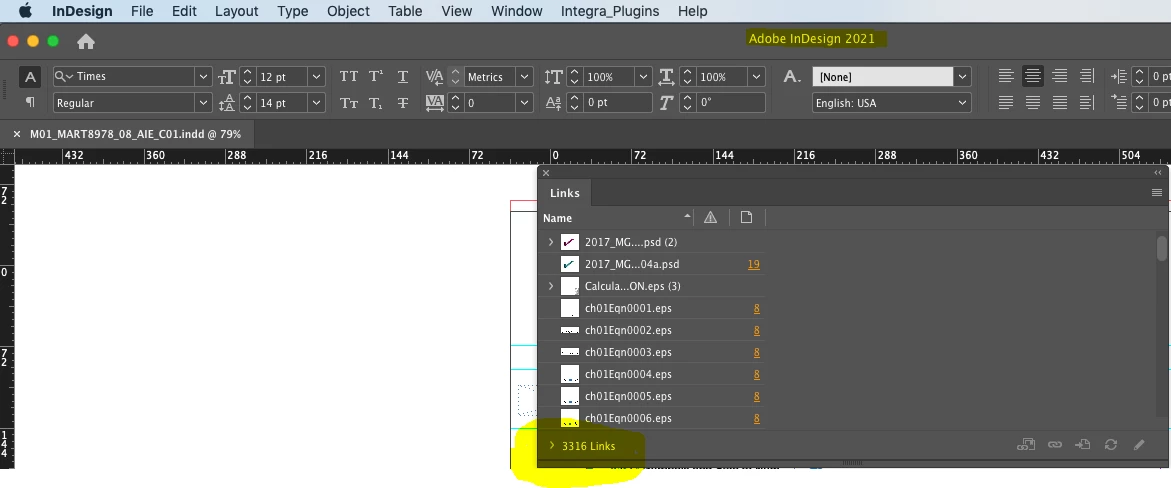Toggle Small Caps formatting
The height and width of the screenshot is (488, 1171).
(x=349, y=102)
